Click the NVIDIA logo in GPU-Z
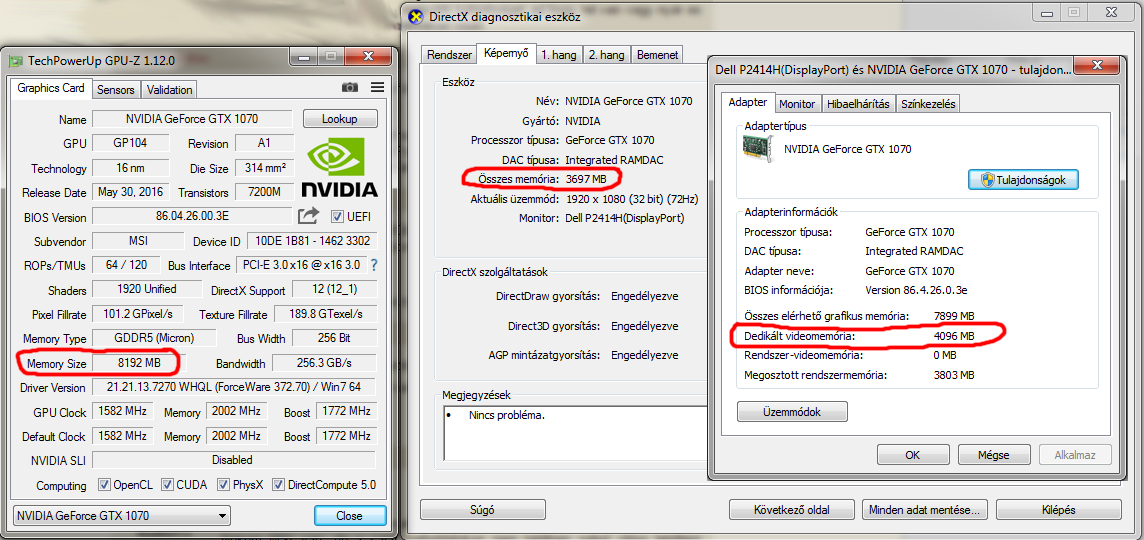This screenshot has height=540, width=1144. [x=342, y=169]
